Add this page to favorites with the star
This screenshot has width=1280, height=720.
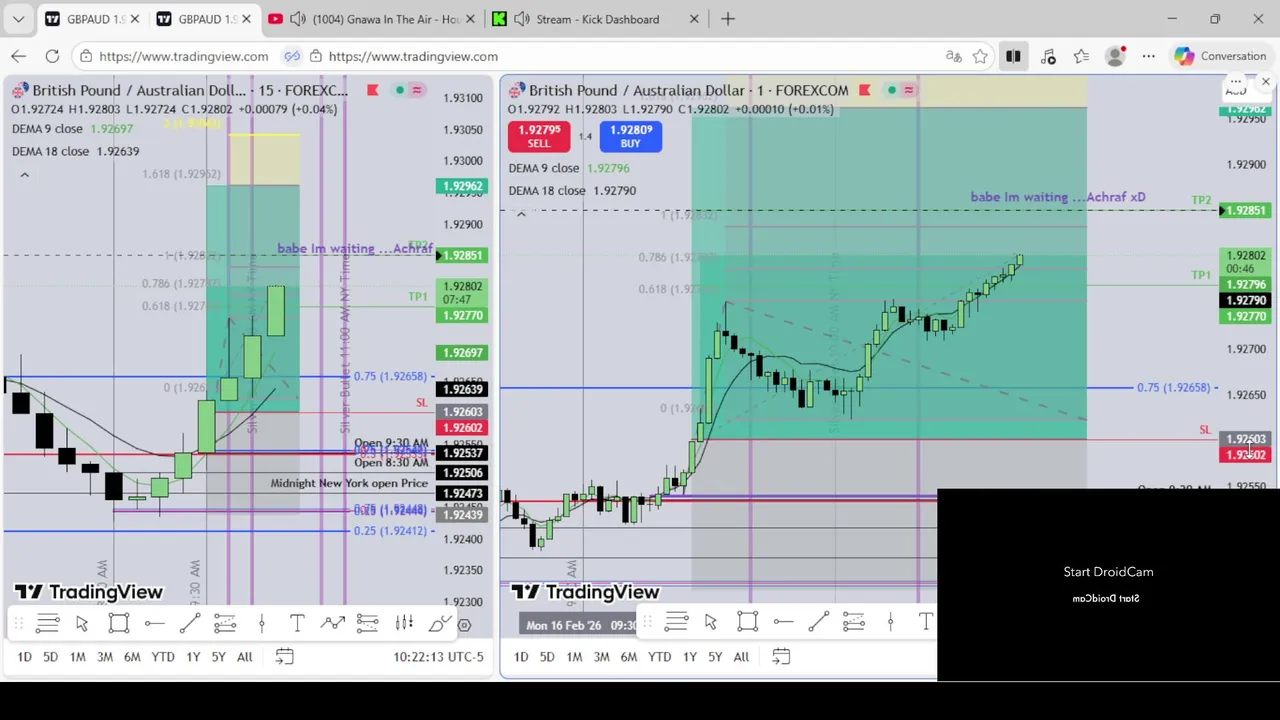(980, 56)
